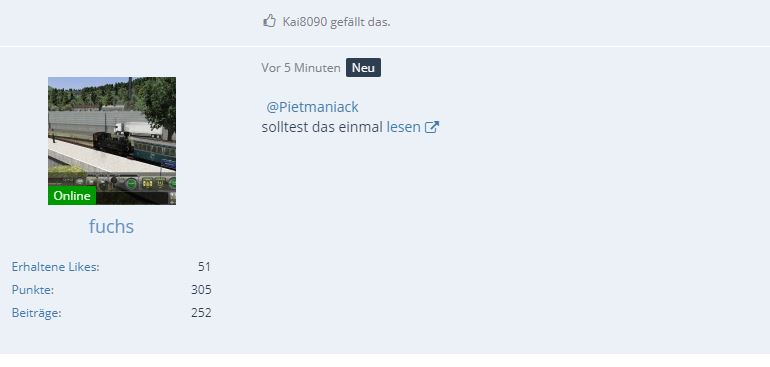The width and height of the screenshot is (770, 367).
Task: Click the posts count 252
Action: [x=201, y=312]
